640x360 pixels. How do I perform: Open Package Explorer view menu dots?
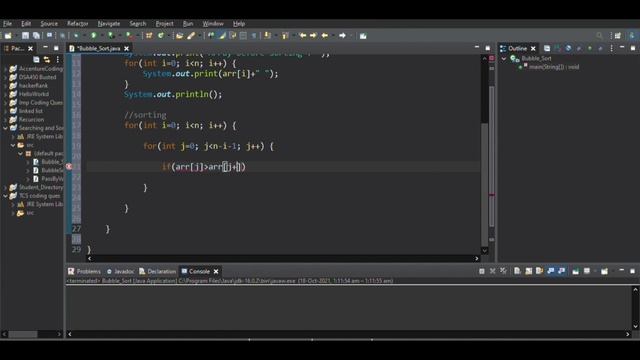pos(58,60)
